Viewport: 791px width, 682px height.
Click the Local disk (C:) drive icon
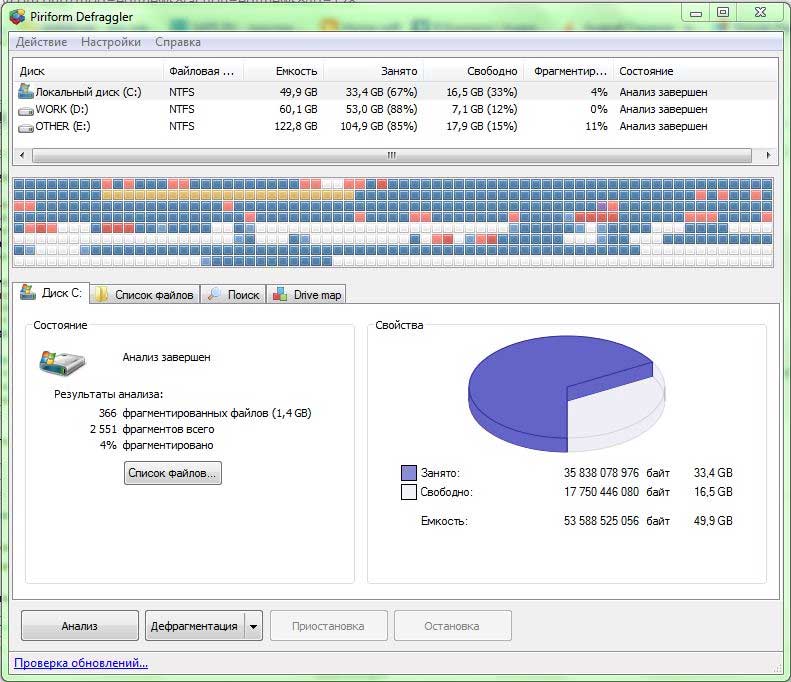(x=26, y=91)
